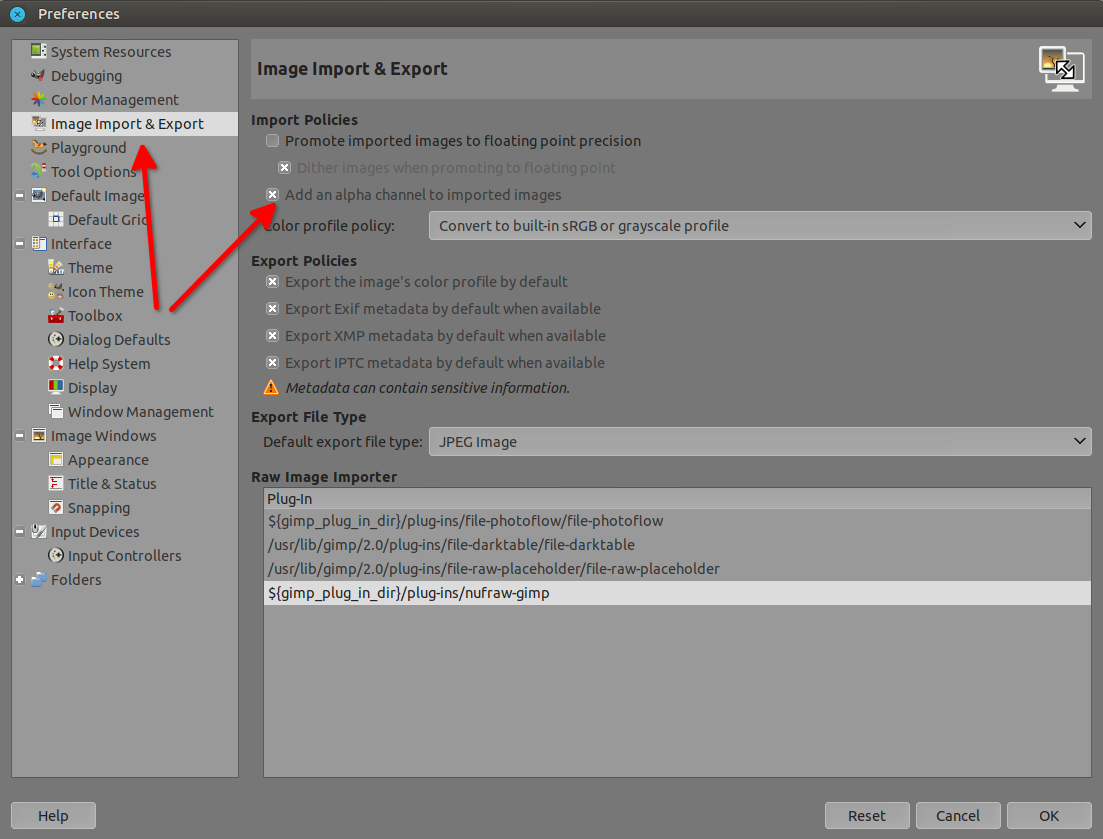The width and height of the screenshot is (1103, 839).
Task: Close the Preferences window
Action: (18, 14)
